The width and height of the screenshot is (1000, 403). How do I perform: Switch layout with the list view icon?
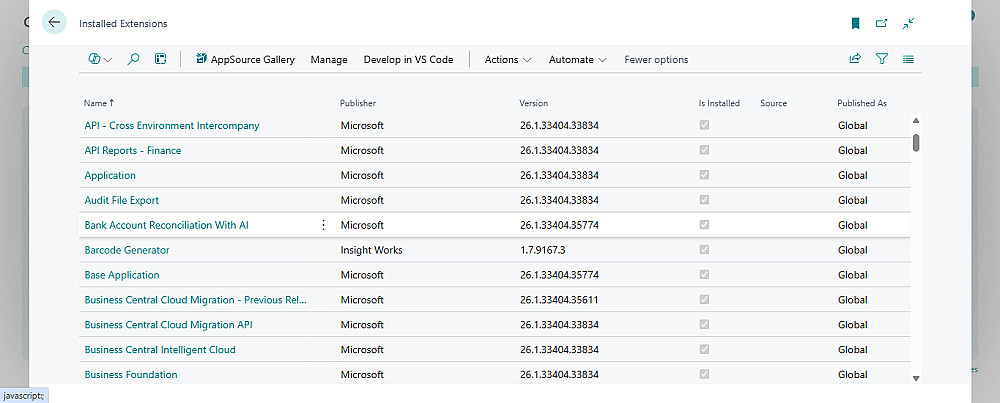[908, 60]
